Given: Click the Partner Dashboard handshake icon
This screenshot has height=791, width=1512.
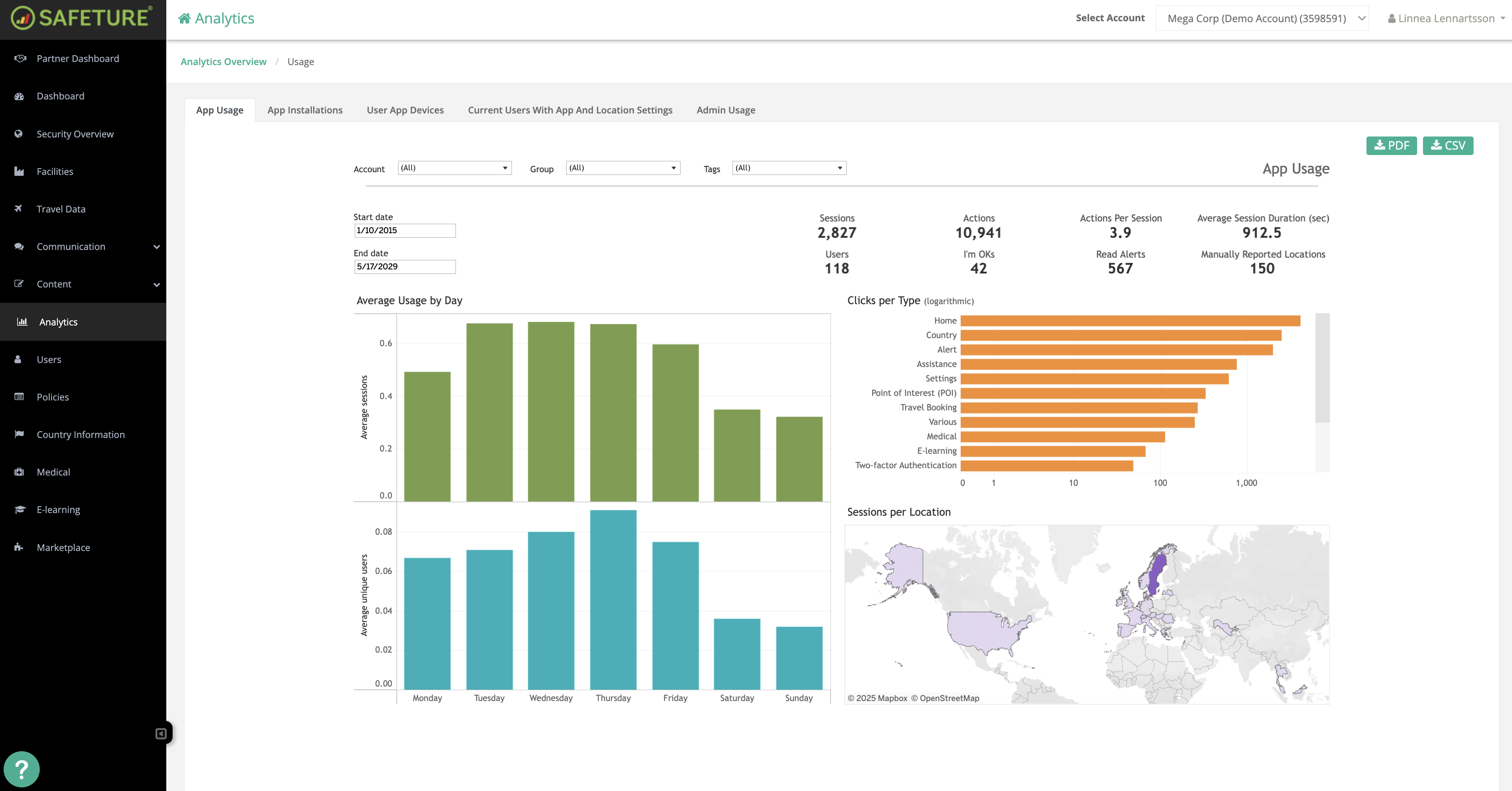Looking at the screenshot, I should point(20,58).
